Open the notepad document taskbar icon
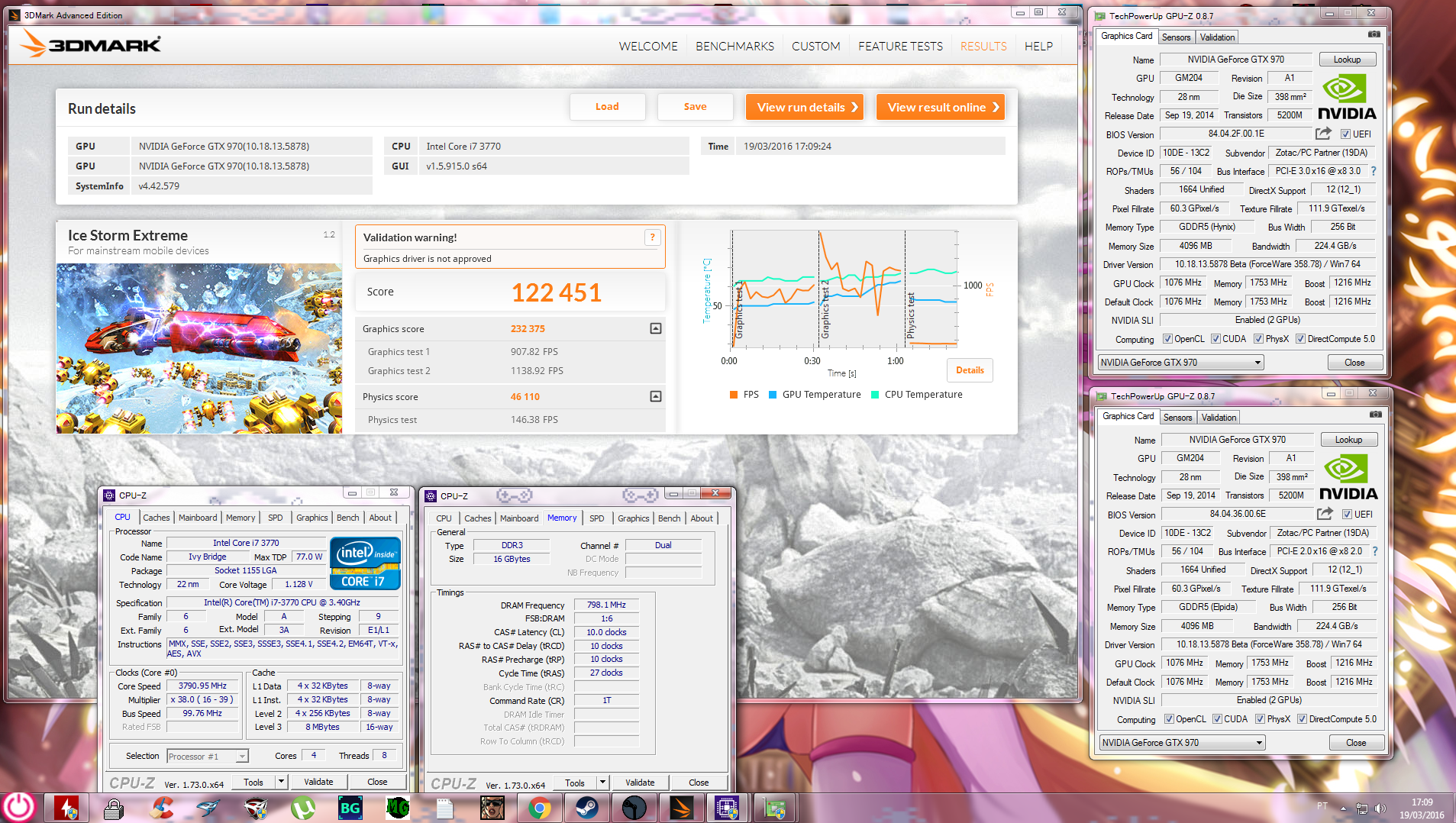The image size is (1456, 823). [445, 807]
